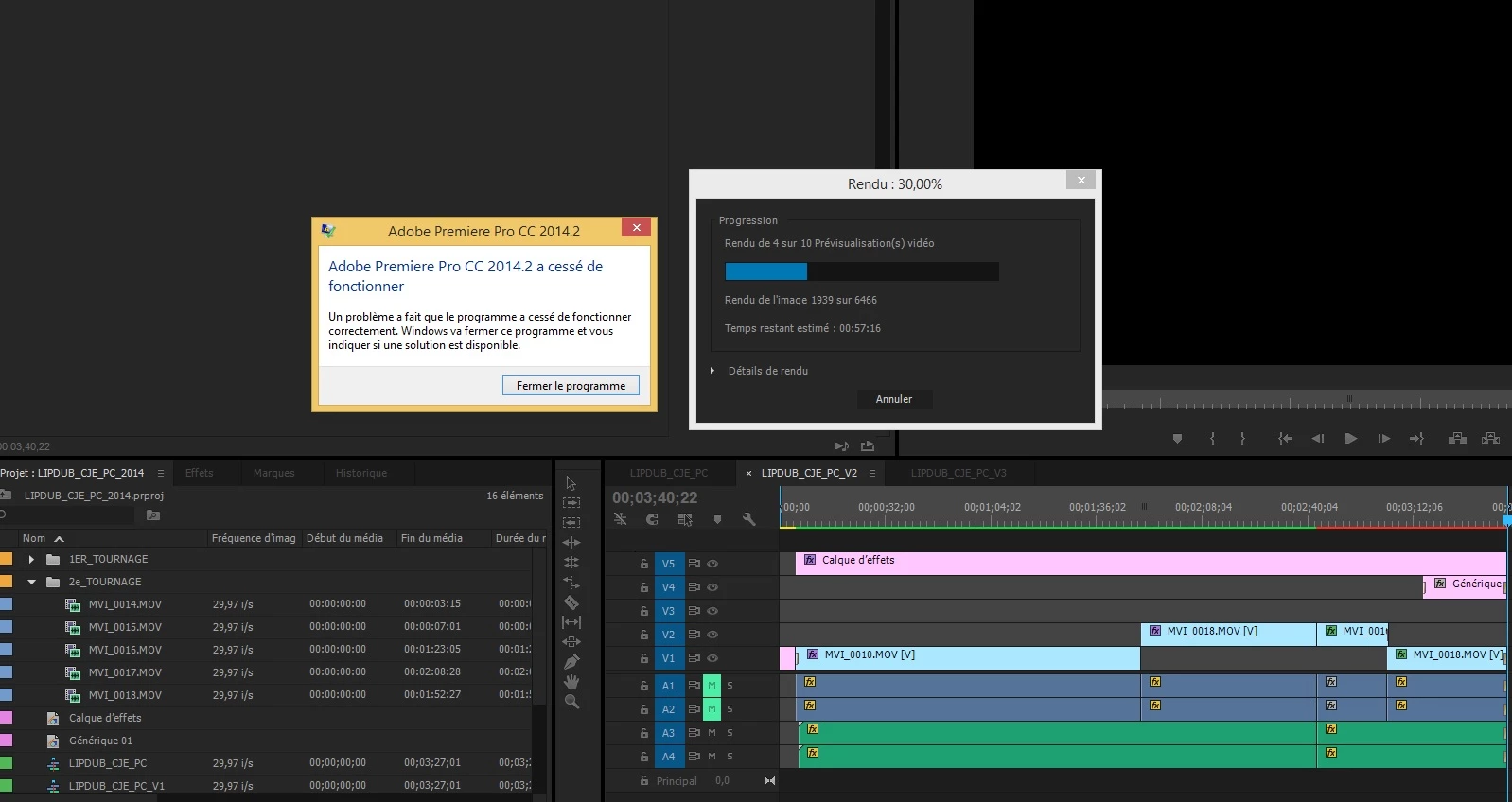Image resolution: width=1512 pixels, height=802 pixels.
Task: Sort project items by Nom column
Action: click(x=34, y=538)
